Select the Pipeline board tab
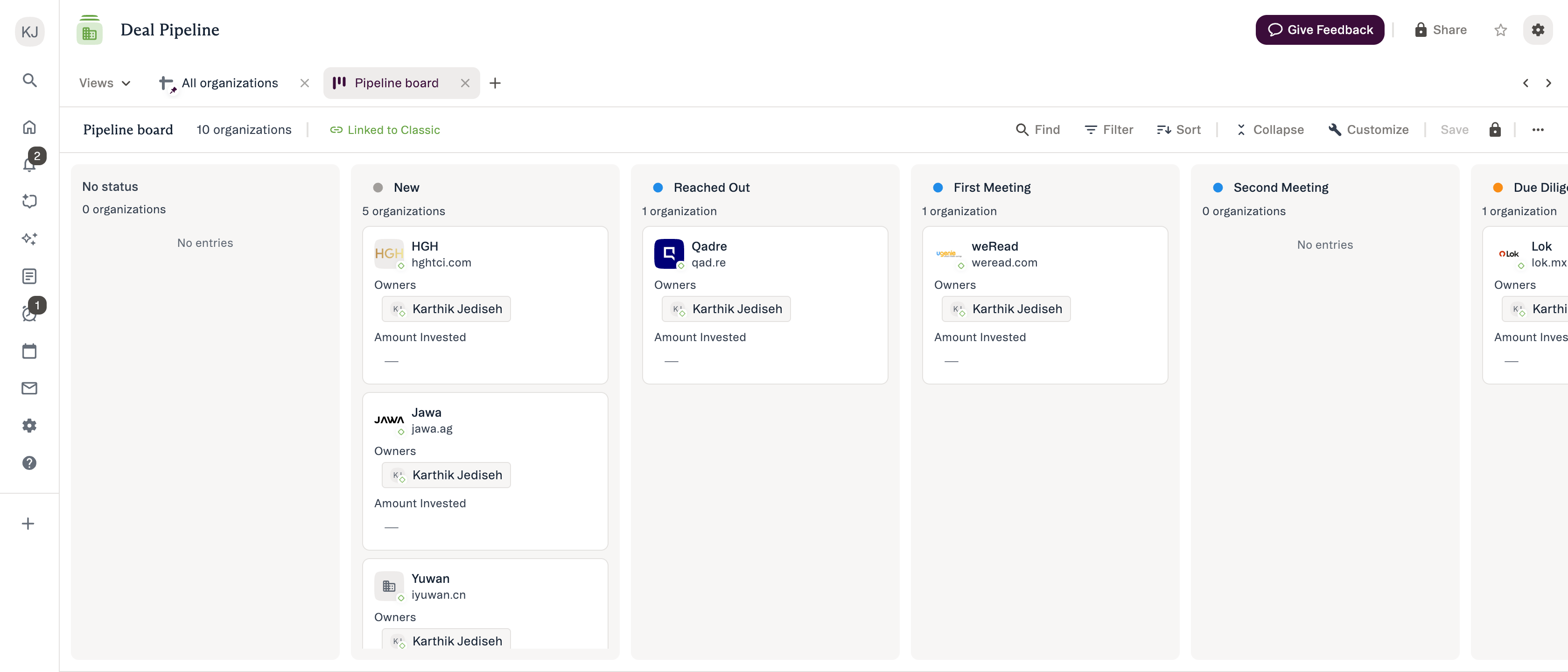This screenshot has width=1568, height=672. pyautogui.click(x=396, y=84)
